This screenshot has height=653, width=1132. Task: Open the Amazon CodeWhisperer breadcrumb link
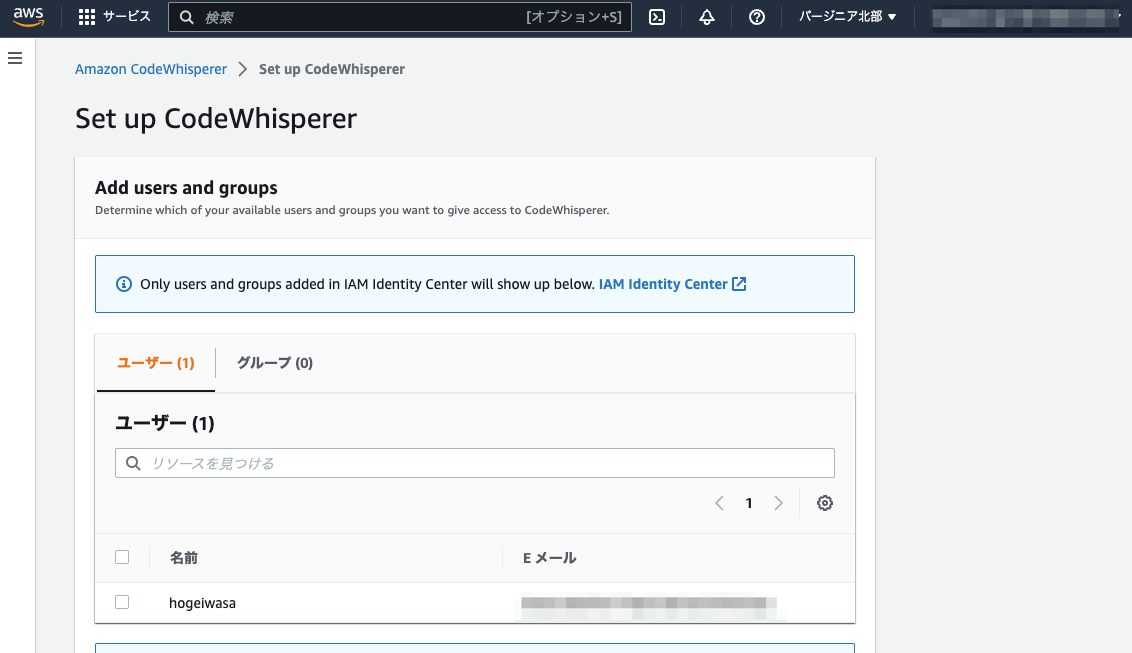point(151,68)
